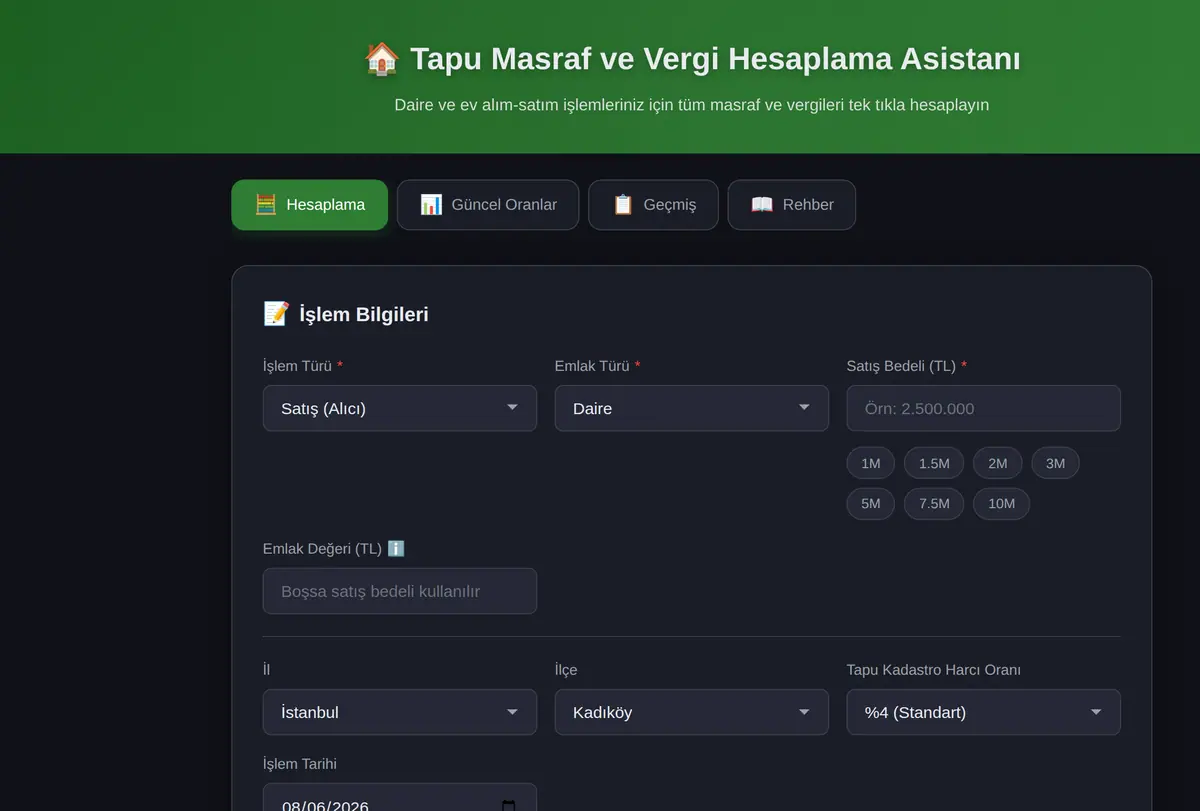Select the 1M quick amount chip
Viewport: 1200px width, 811px height.
point(871,463)
